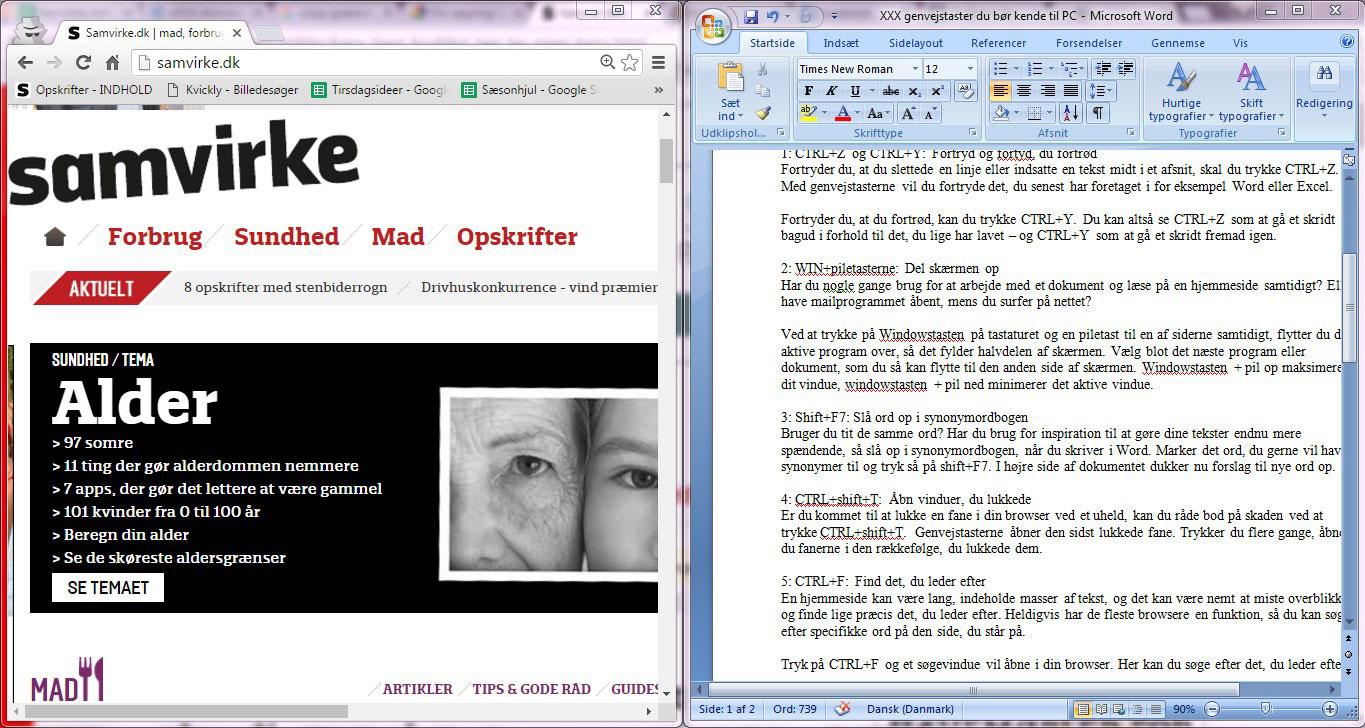
Task: Switch to the Referencer tab
Action: [x=998, y=43]
